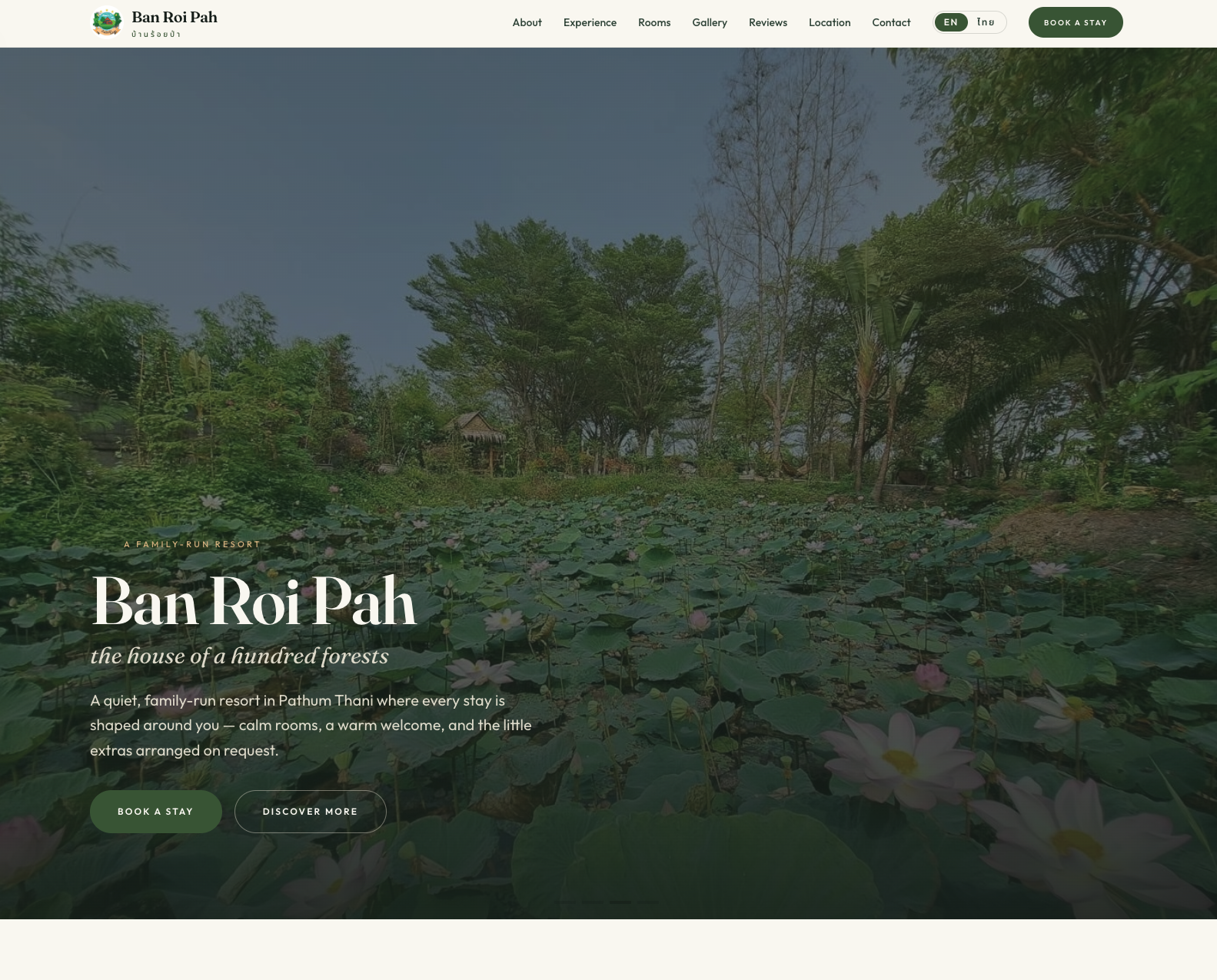Screen dimensions: 1217x980
Task: Switch language to EN
Action: (951, 22)
